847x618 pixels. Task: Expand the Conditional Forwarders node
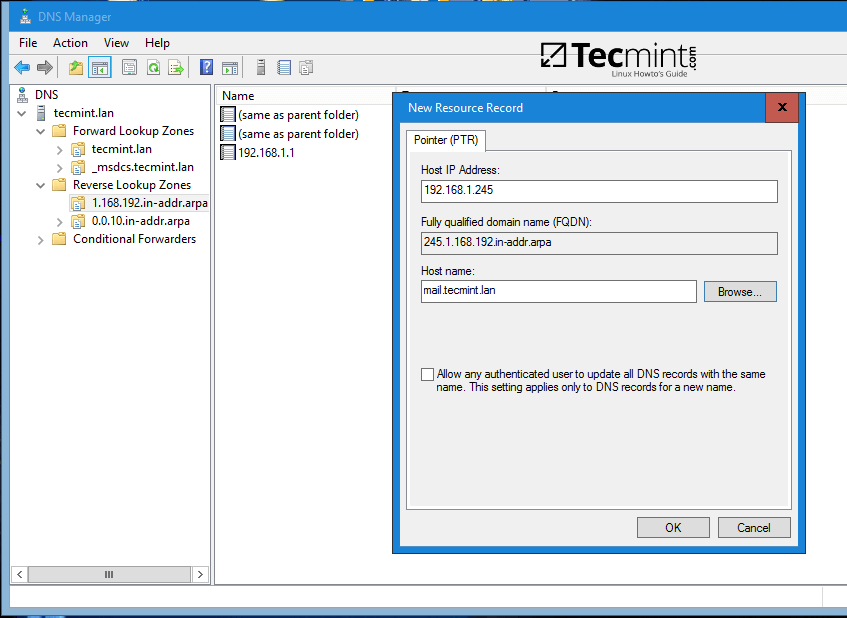point(40,239)
